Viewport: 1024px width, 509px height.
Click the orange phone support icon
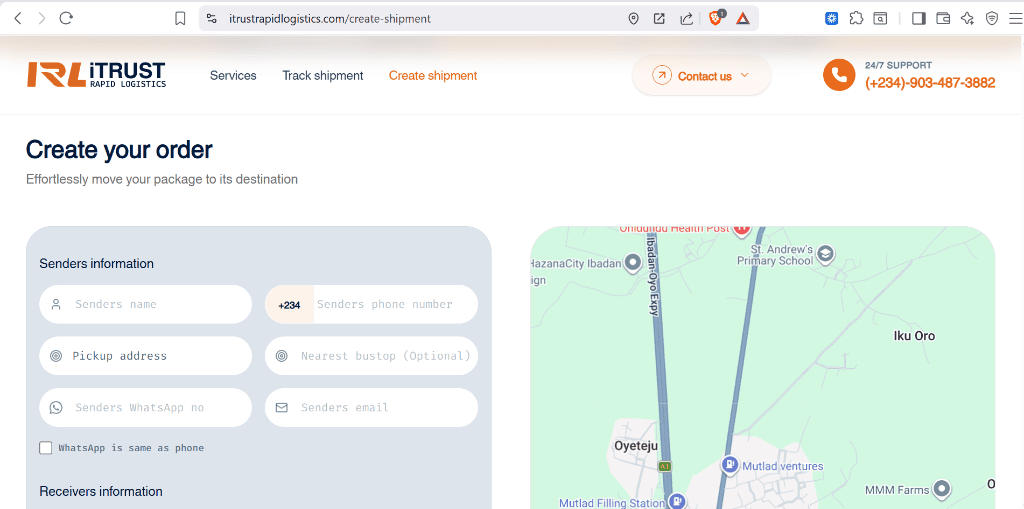(x=839, y=76)
